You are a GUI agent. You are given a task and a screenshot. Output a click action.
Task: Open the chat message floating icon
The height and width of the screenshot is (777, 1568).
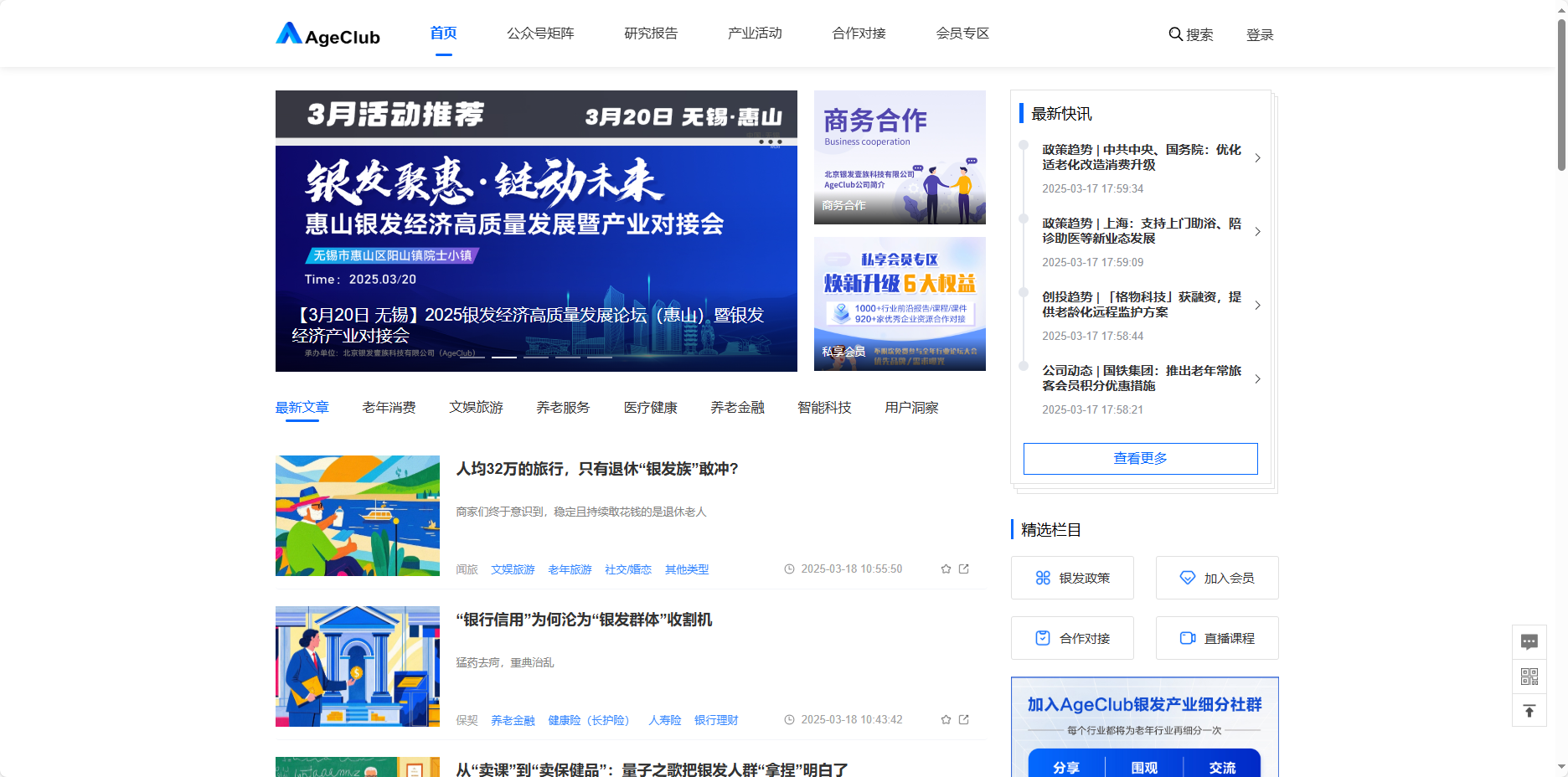click(x=1529, y=642)
